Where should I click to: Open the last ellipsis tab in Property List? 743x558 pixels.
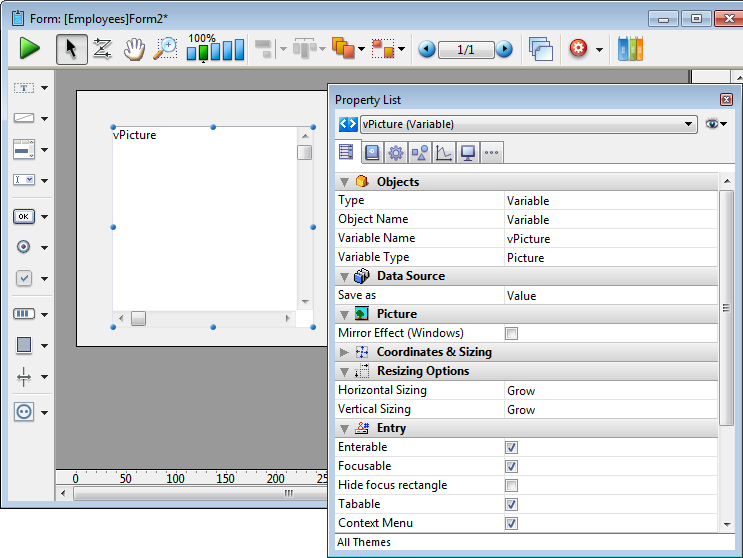coord(491,153)
